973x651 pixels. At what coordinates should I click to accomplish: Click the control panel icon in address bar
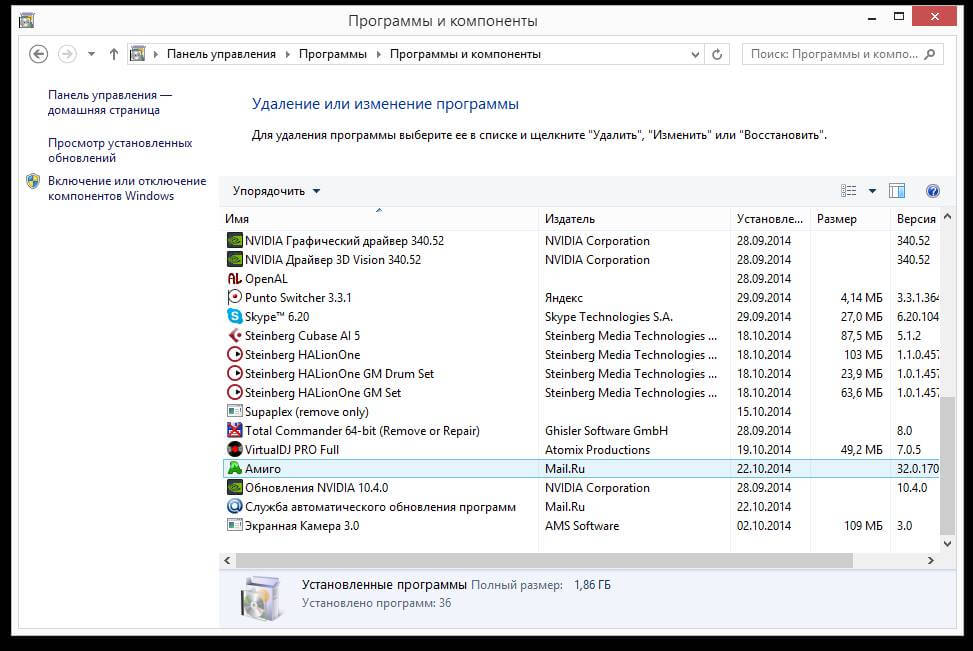[x=137, y=54]
